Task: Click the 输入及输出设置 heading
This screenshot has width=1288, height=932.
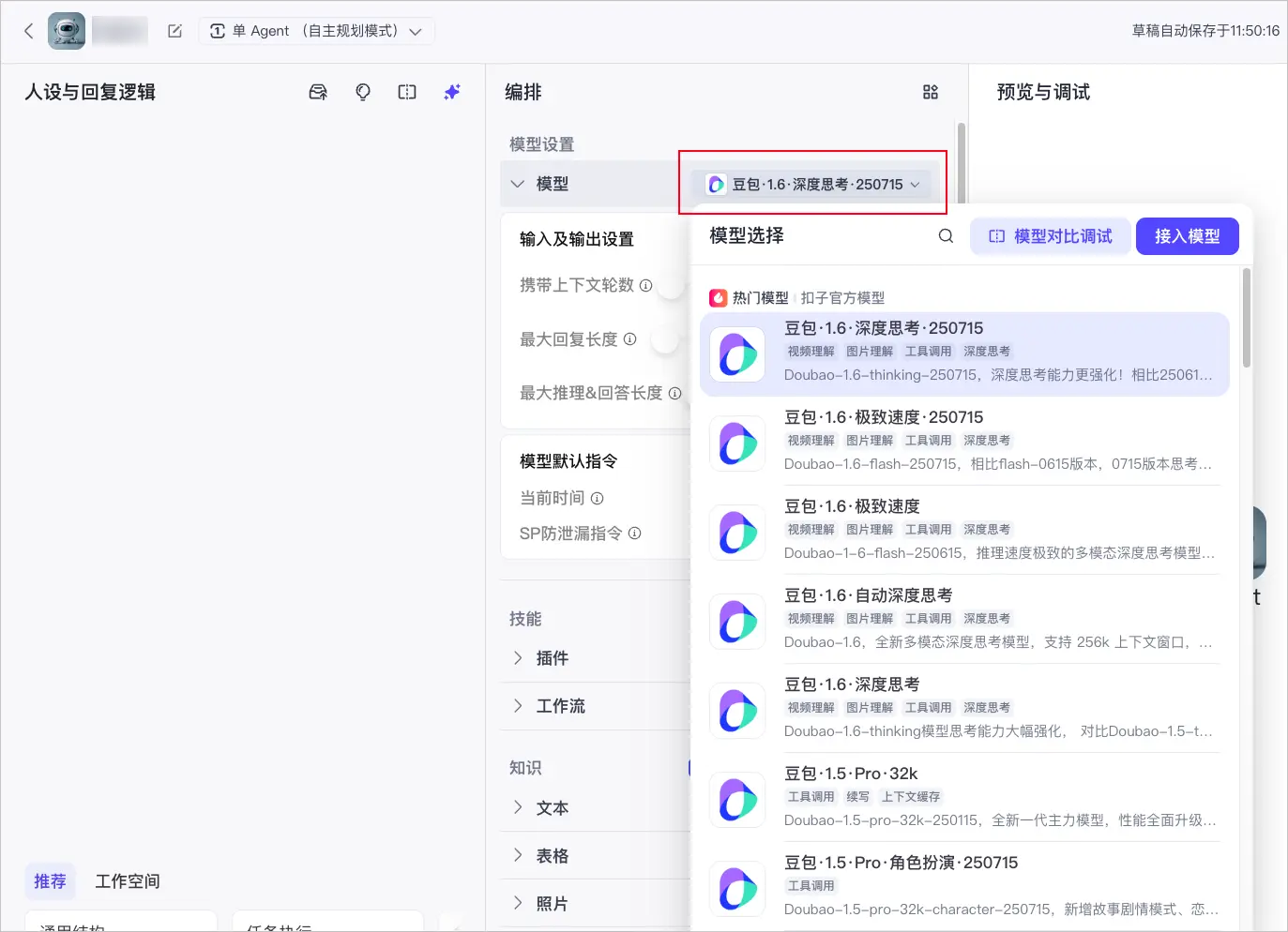Action: tap(577, 239)
